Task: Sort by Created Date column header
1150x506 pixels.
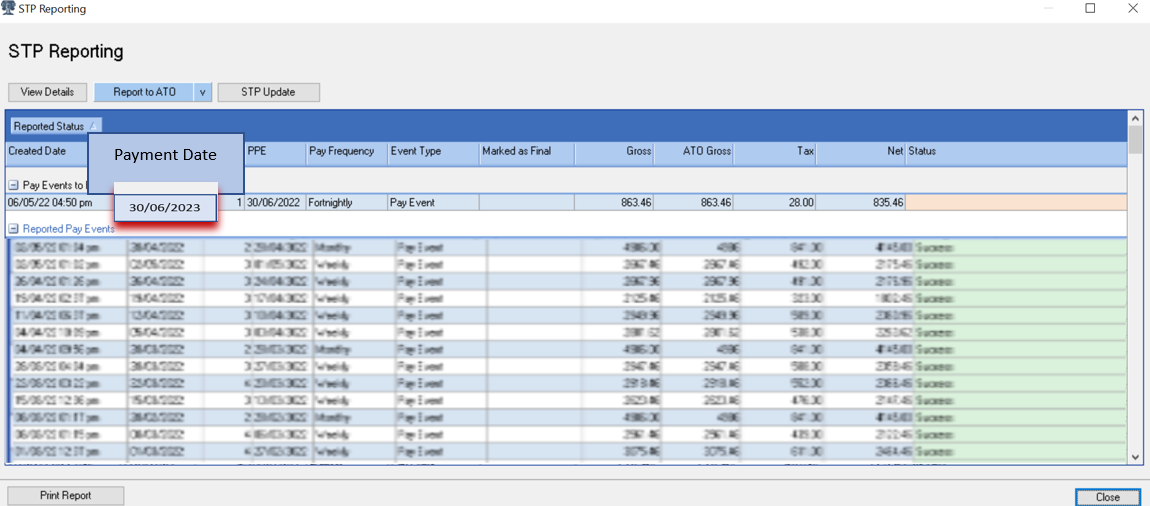Action: point(38,151)
